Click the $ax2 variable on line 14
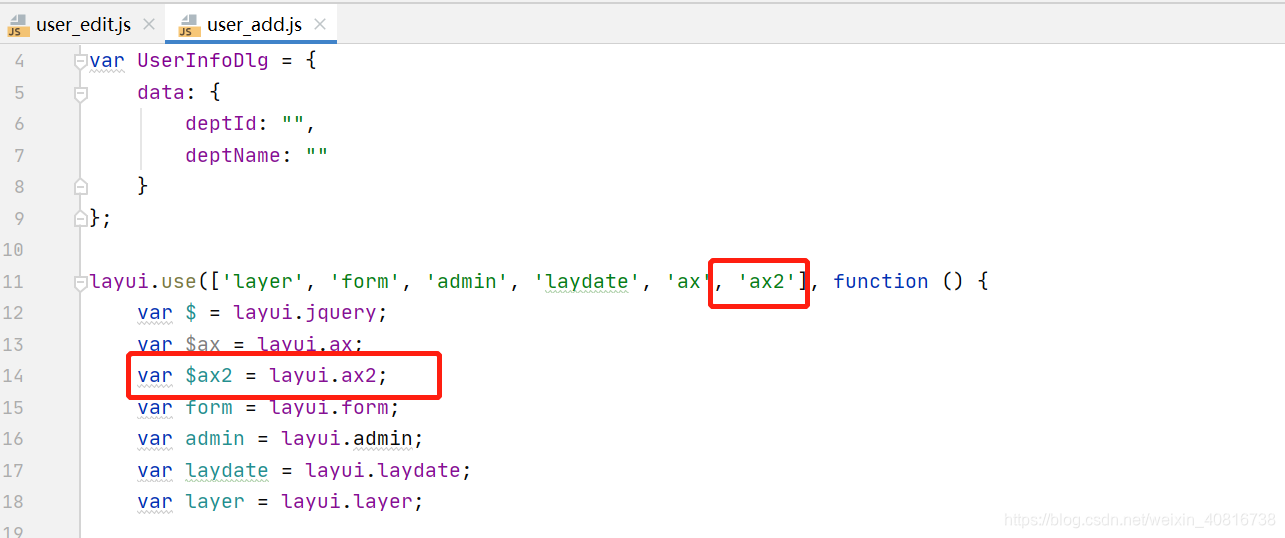The image size is (1285, 538). [209, 376]
